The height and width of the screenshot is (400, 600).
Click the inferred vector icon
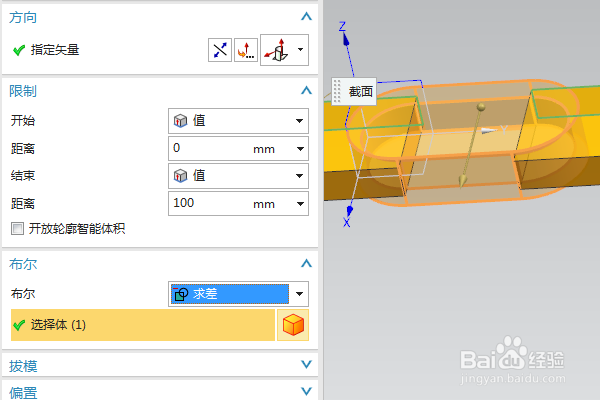pyautogui.click(x=278, y=50)
